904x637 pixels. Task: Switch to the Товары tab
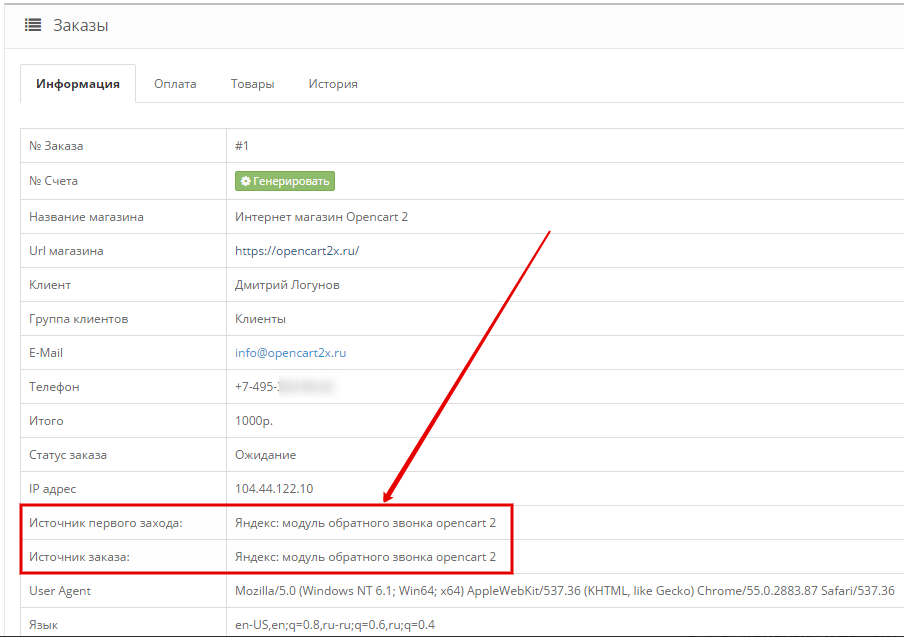coord(252,84)
